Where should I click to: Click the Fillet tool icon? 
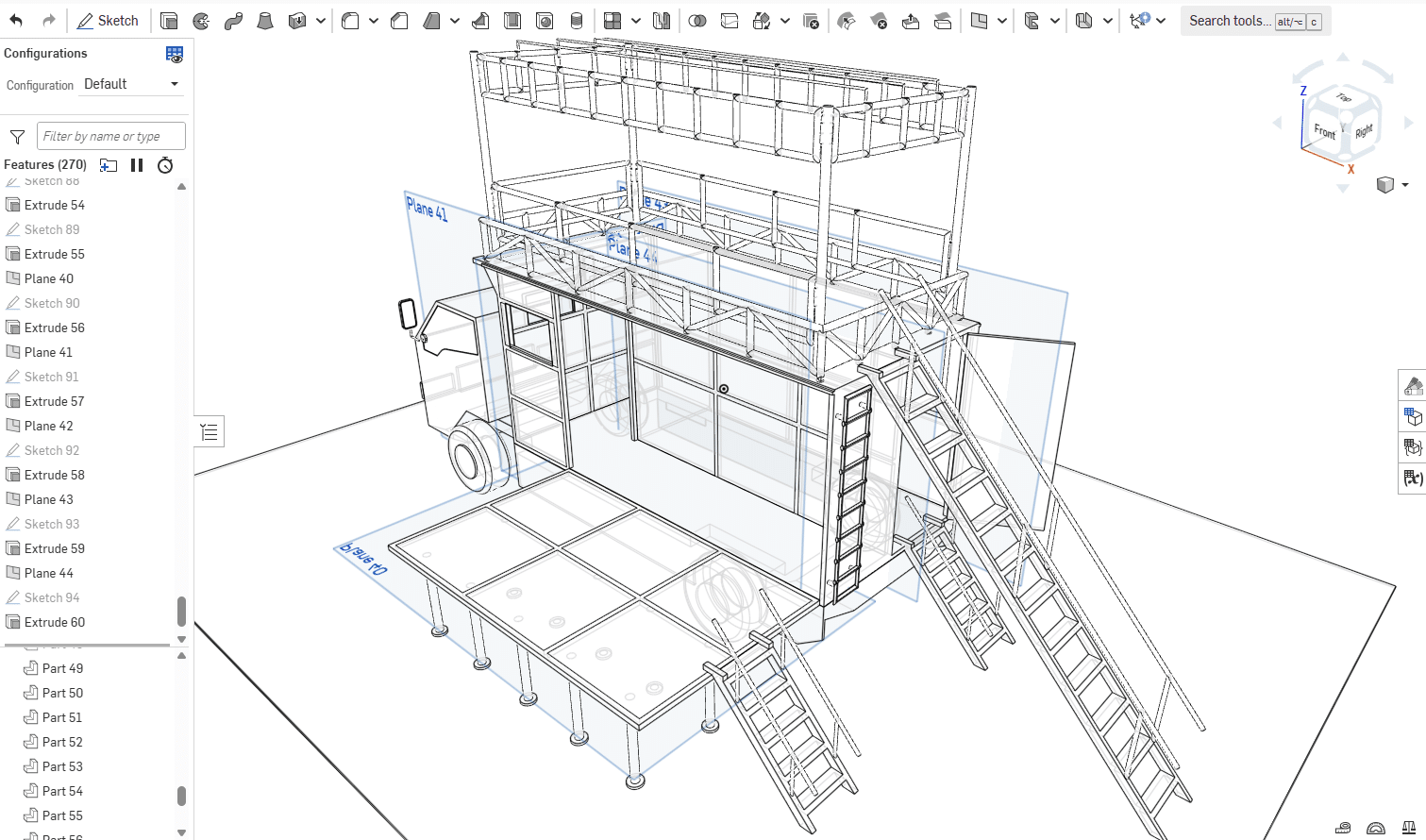350,21
